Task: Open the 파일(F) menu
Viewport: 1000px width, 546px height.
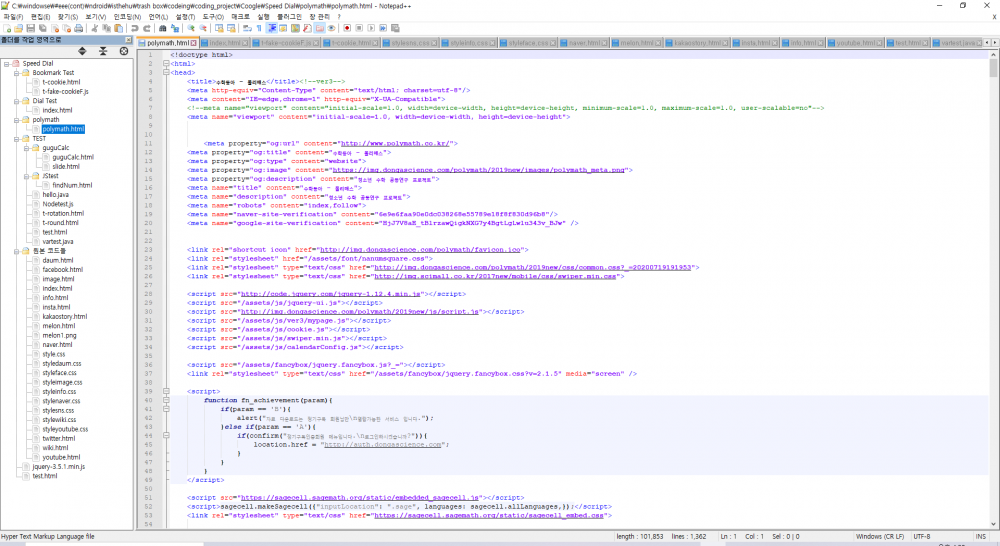Action: 13,17
